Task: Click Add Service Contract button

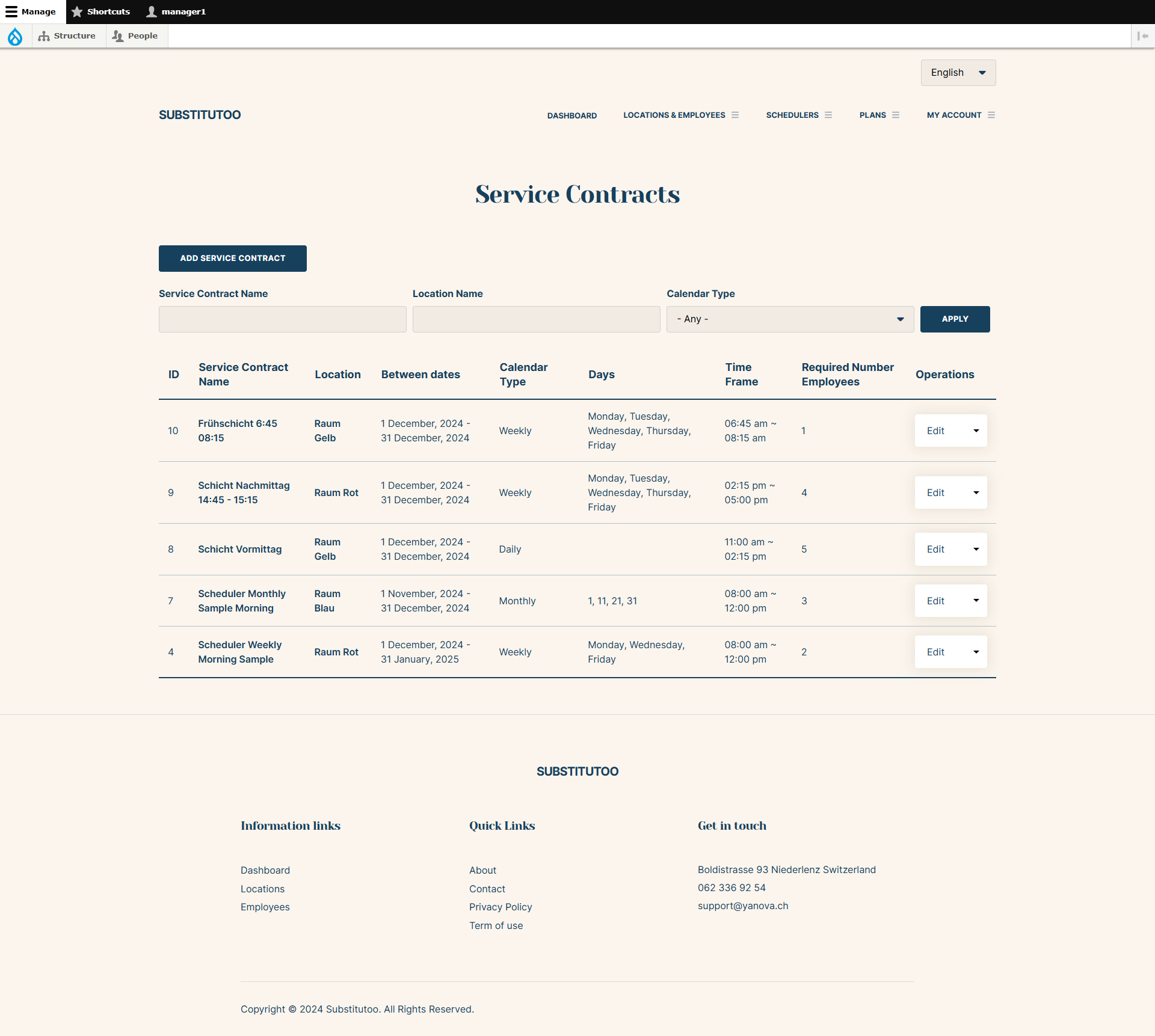Action: pyautogui.click(x=233, y=259)
